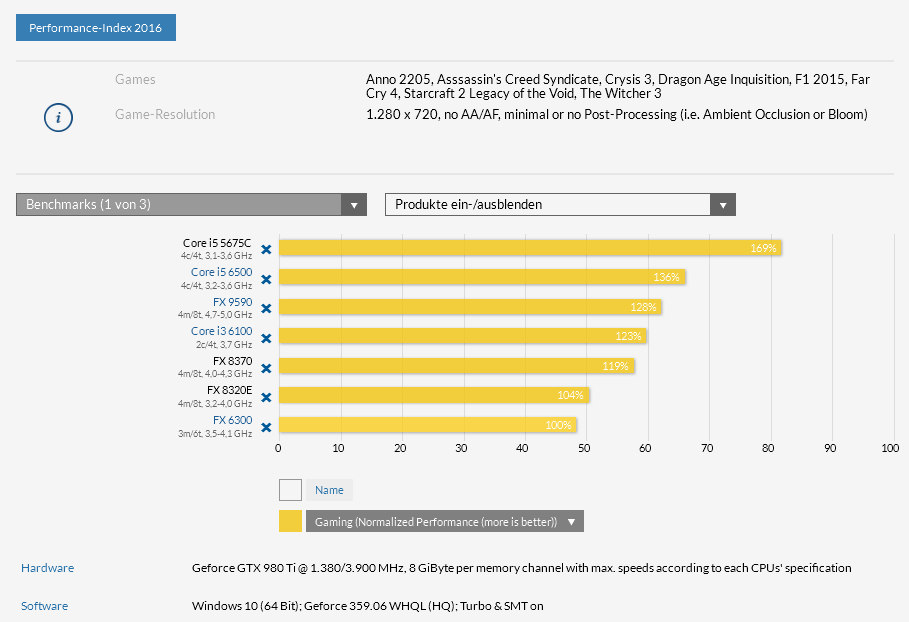Click the Name legend label
This screenshot has height=622, width=909.
click(329, 490)
